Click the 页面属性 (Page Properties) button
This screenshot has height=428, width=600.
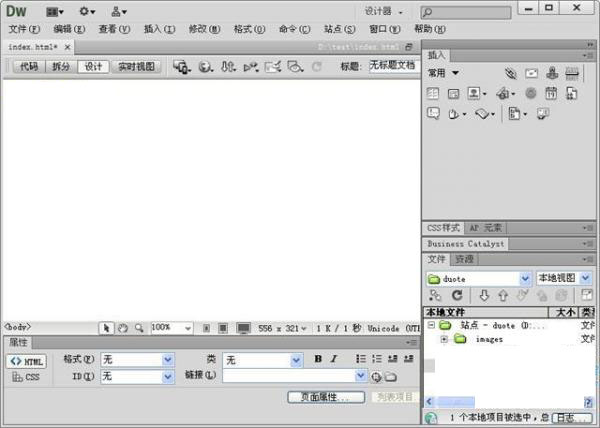point(326,397)
